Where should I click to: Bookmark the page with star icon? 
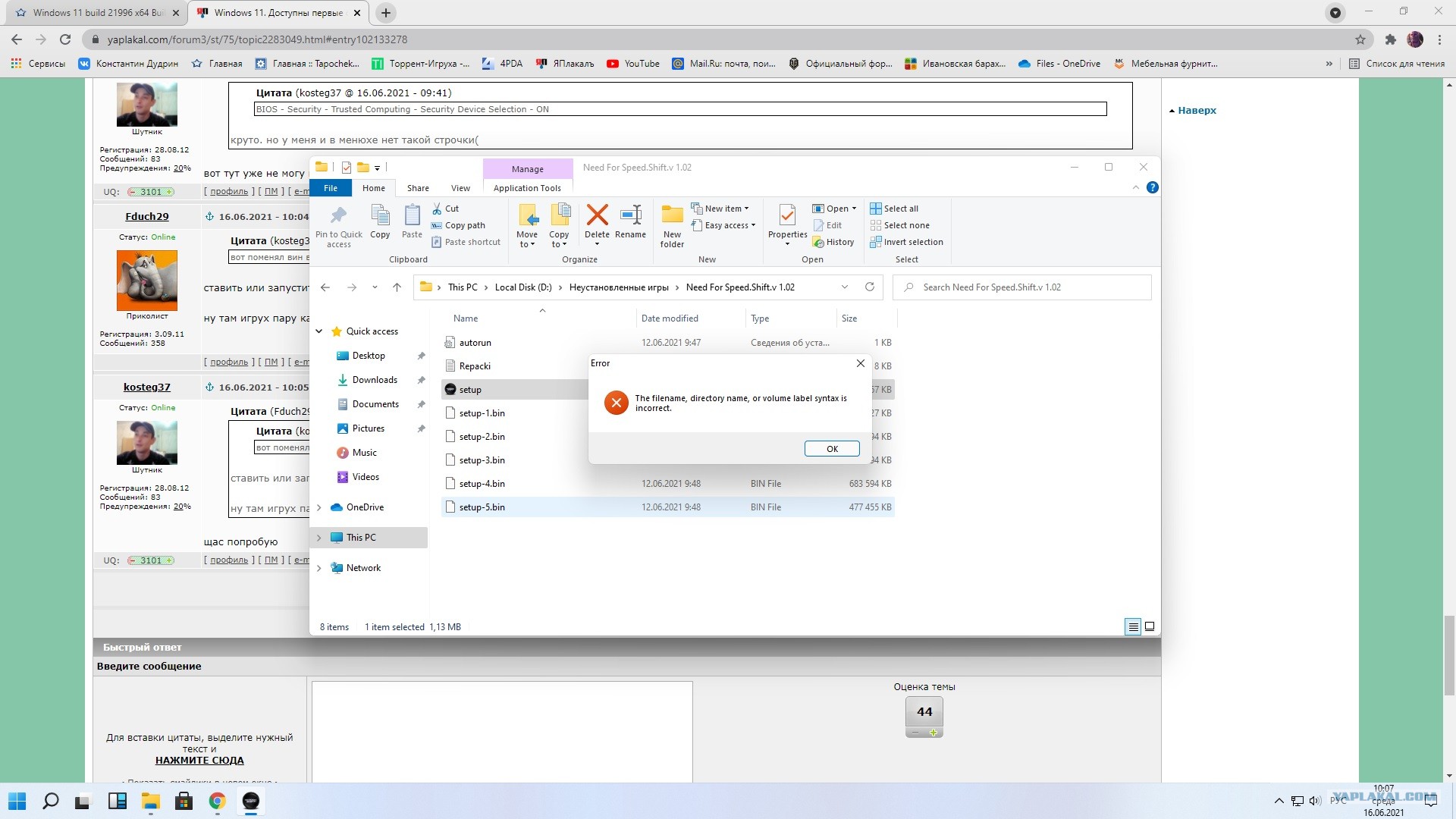[1360, 39]
